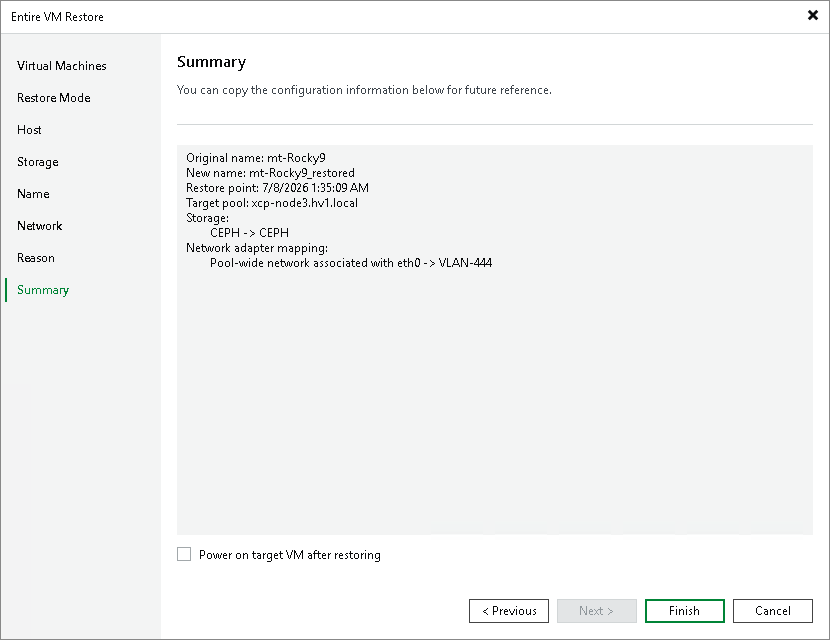The width and height of the screenshot is (830, 640).
Task: Click the eth0 -> VLAN-444 mapping line
Action: tap(351, 263)
